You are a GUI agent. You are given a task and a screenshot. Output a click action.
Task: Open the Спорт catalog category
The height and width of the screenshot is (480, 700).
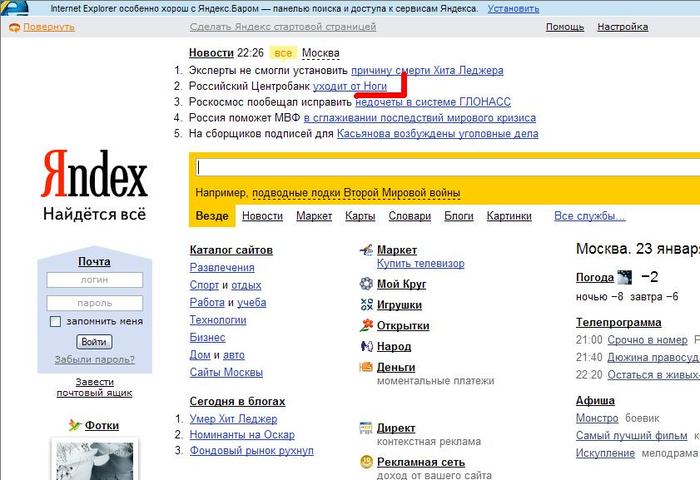click(204, 285)
